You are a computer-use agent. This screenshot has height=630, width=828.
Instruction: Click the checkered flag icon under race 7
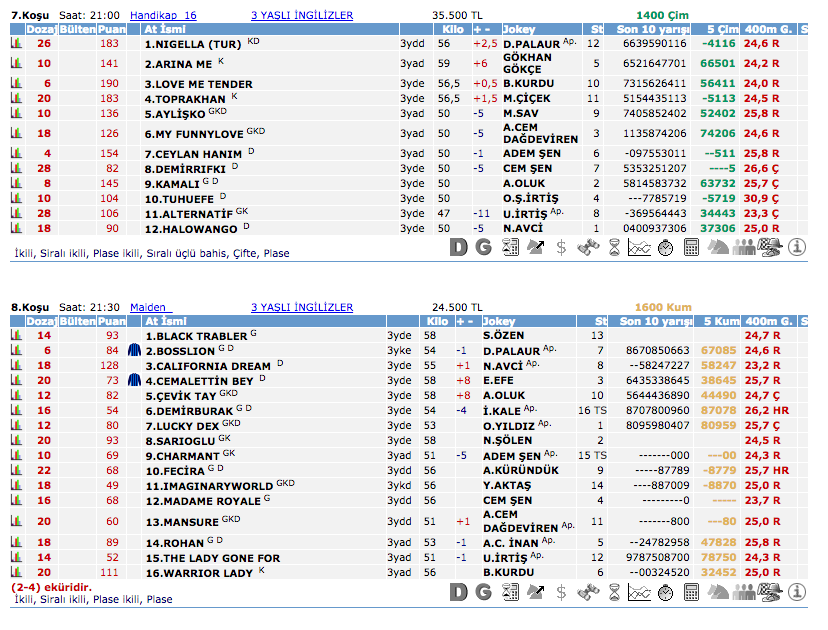click(x=771, y=246)
